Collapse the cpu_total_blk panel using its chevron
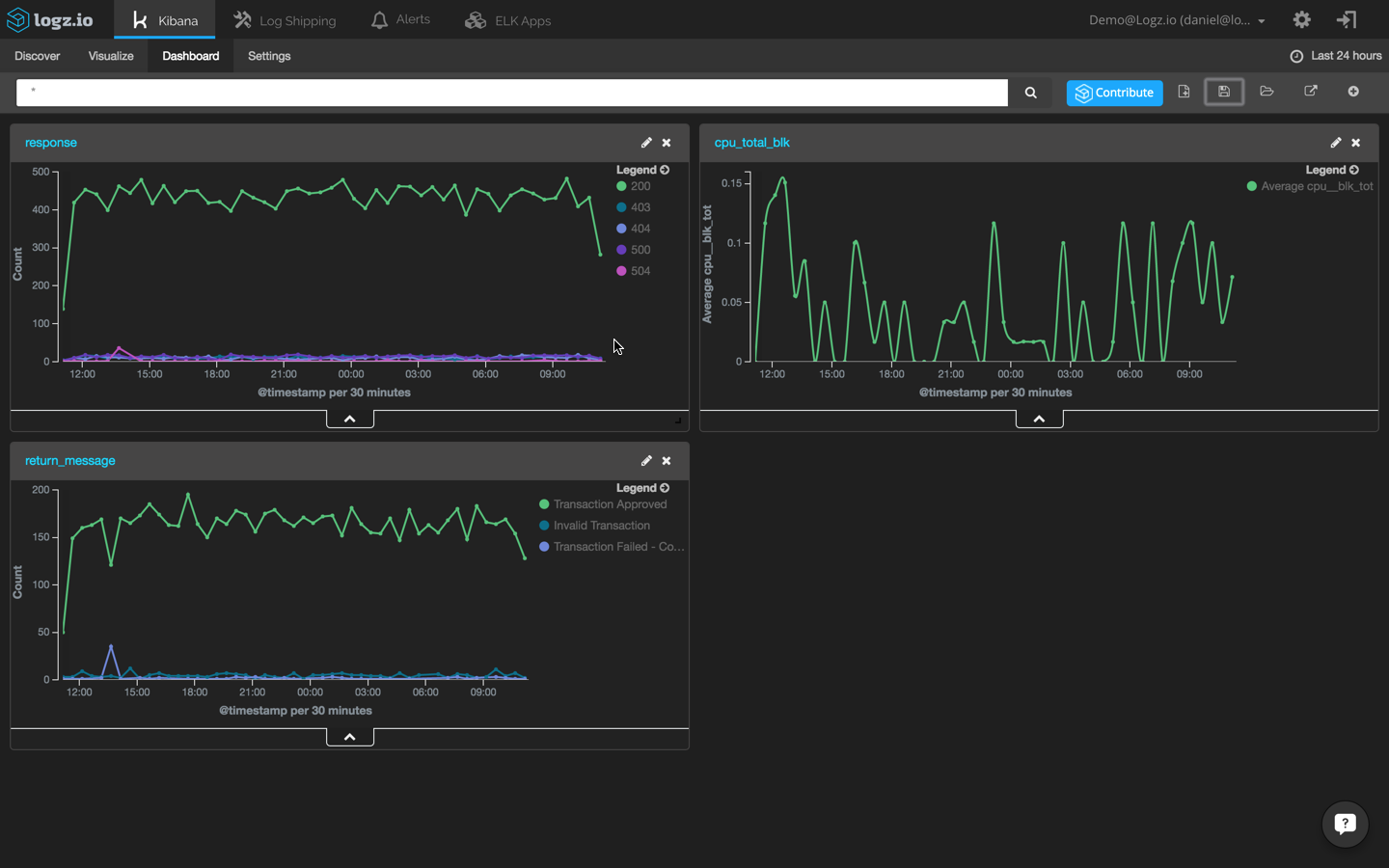This screenshot has height=868, width=1389. (1039, 418)
